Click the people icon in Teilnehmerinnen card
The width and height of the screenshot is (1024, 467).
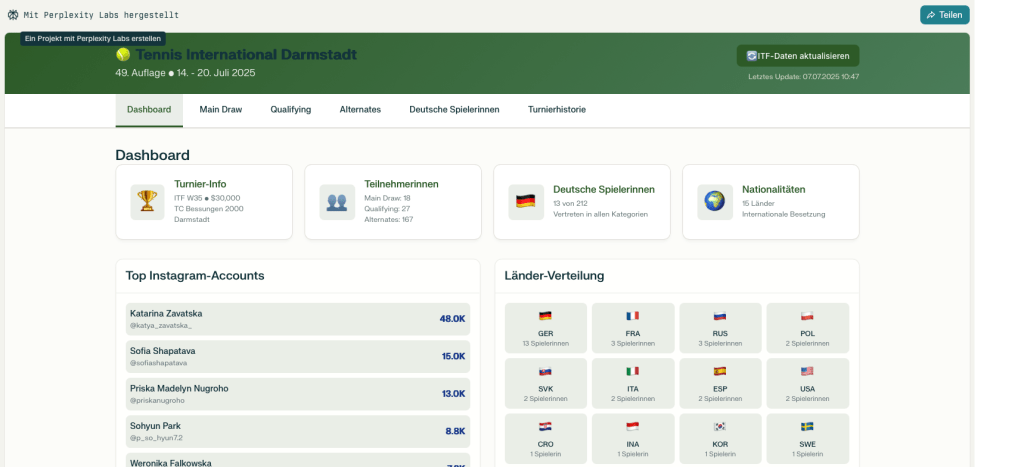(337, 201)
